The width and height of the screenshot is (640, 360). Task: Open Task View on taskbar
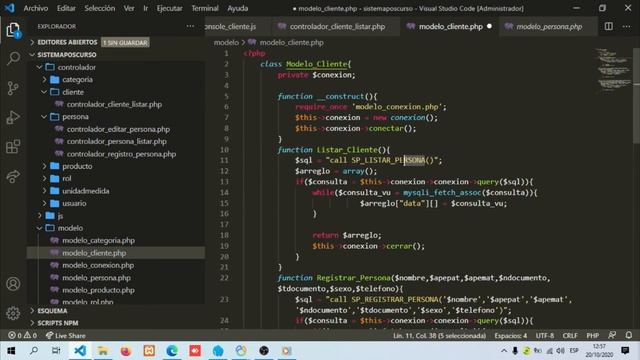point(56,351)
